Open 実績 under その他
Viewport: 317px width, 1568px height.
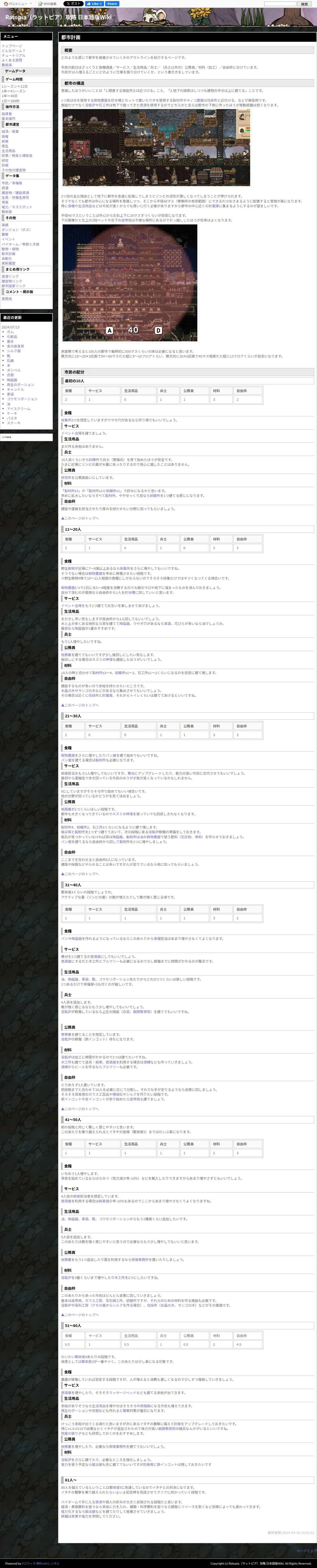click(5, 225)
